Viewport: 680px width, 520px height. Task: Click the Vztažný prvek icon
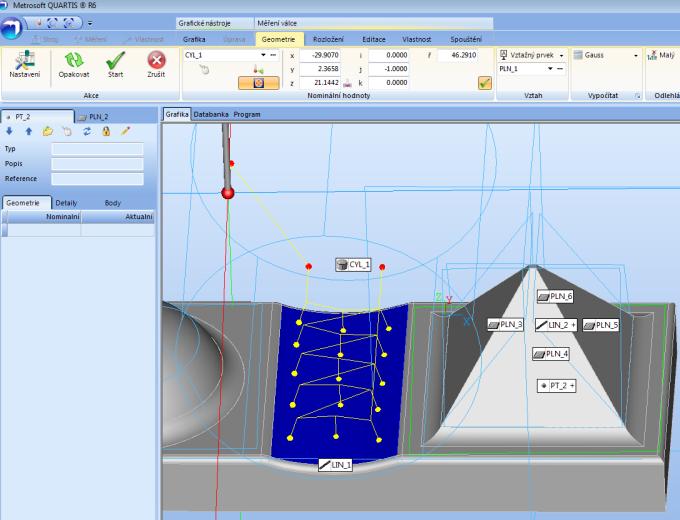[503, 55]
